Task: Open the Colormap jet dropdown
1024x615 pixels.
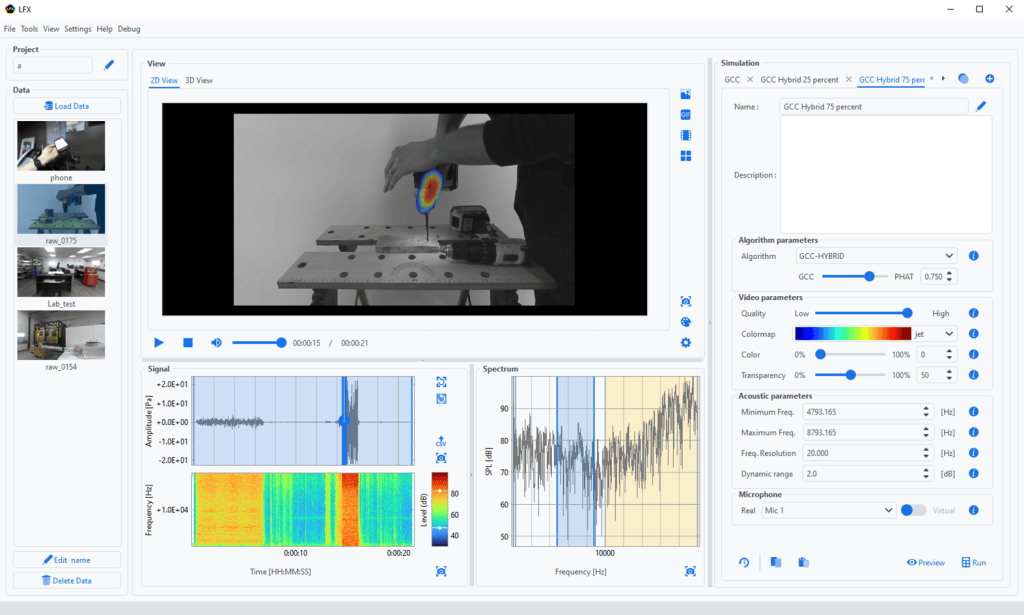Action: [935, 334]
